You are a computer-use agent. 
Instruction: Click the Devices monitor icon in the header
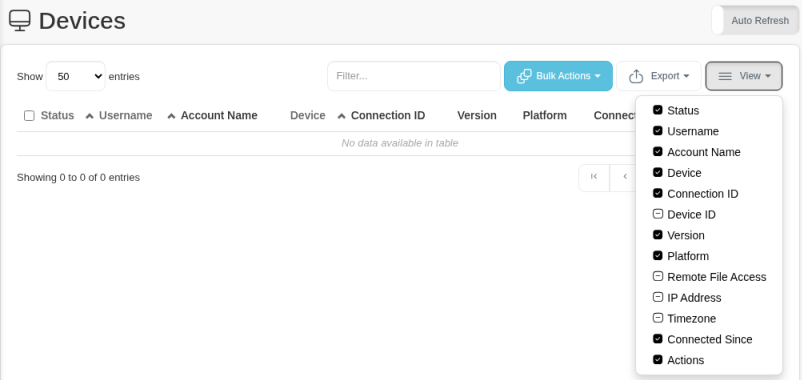coord(20,21)
